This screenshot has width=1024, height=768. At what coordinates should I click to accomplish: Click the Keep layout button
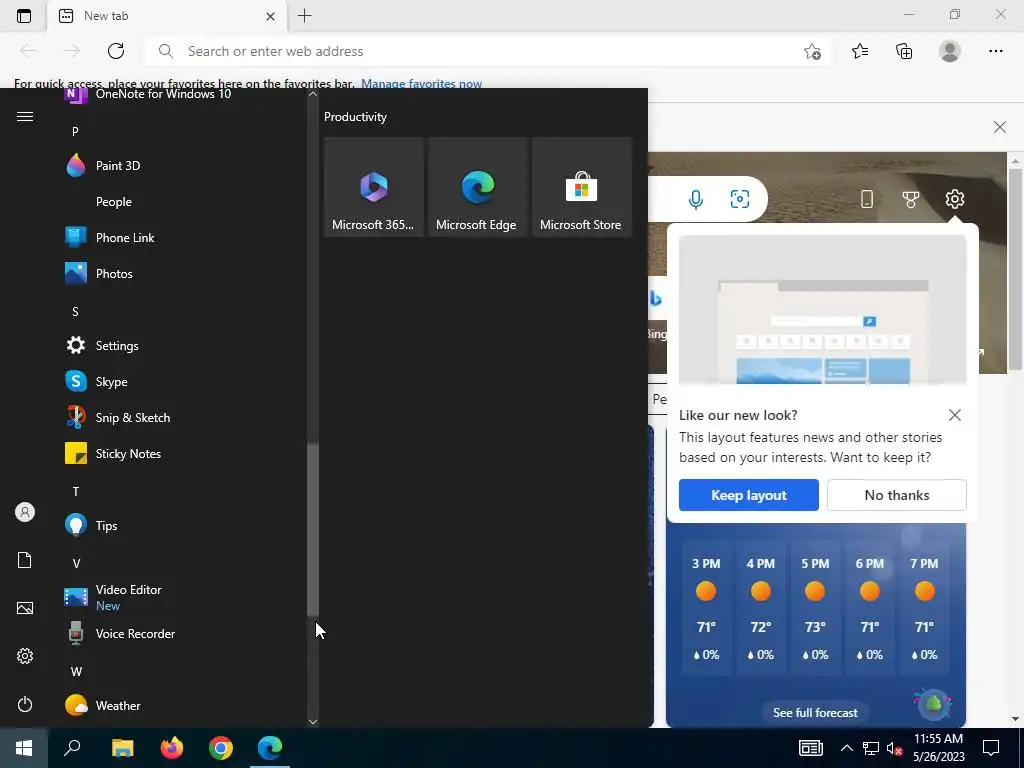748,495
